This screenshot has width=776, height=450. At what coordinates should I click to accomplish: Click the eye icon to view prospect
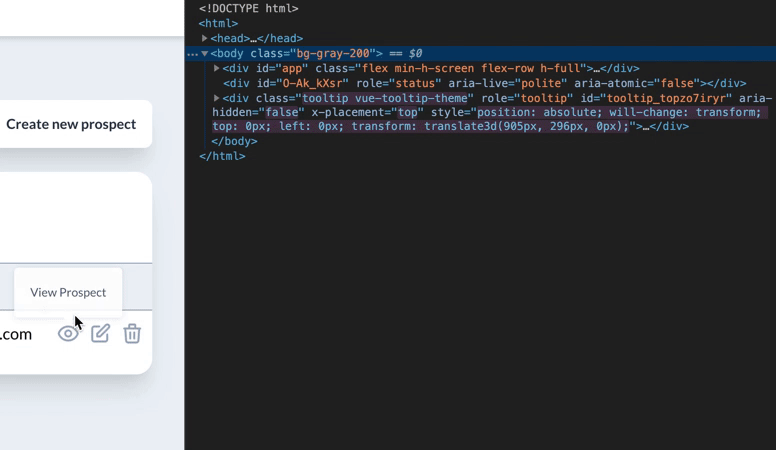pyautogui.click(x=68, y=334)
